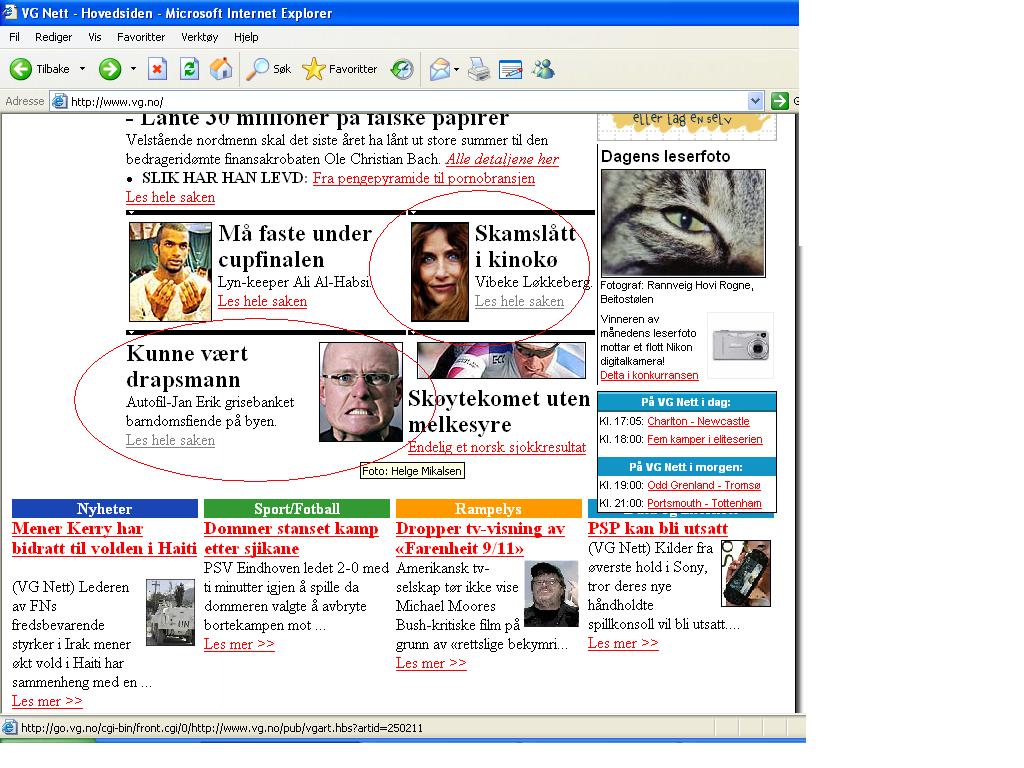The width and height of the screenshot is (1024, 768).
Task: Open Les hele saken under Kunne vært drapsmann
Action: pyautogui.click(x=170, y=440)
